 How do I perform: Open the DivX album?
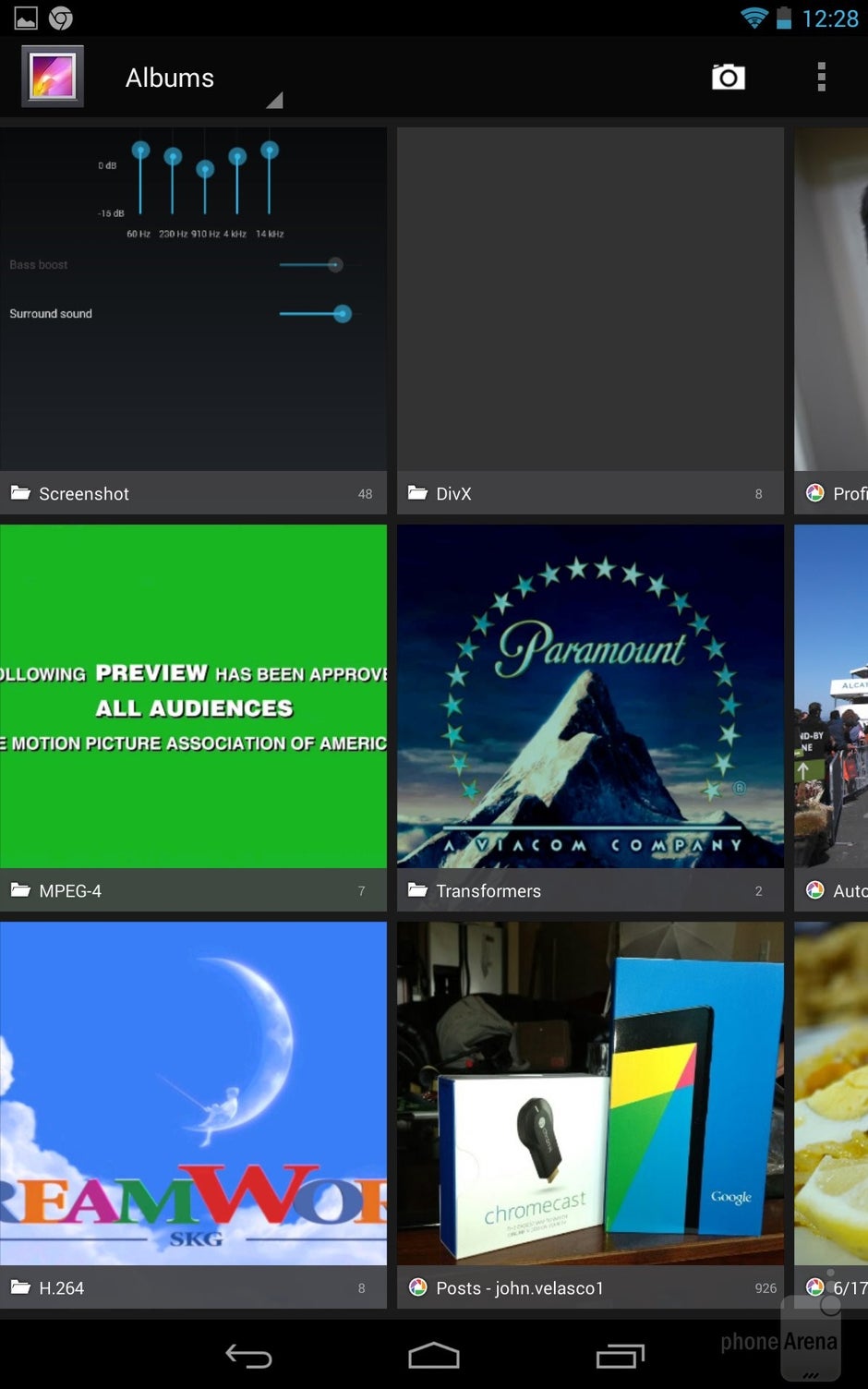tap(590, 299)
